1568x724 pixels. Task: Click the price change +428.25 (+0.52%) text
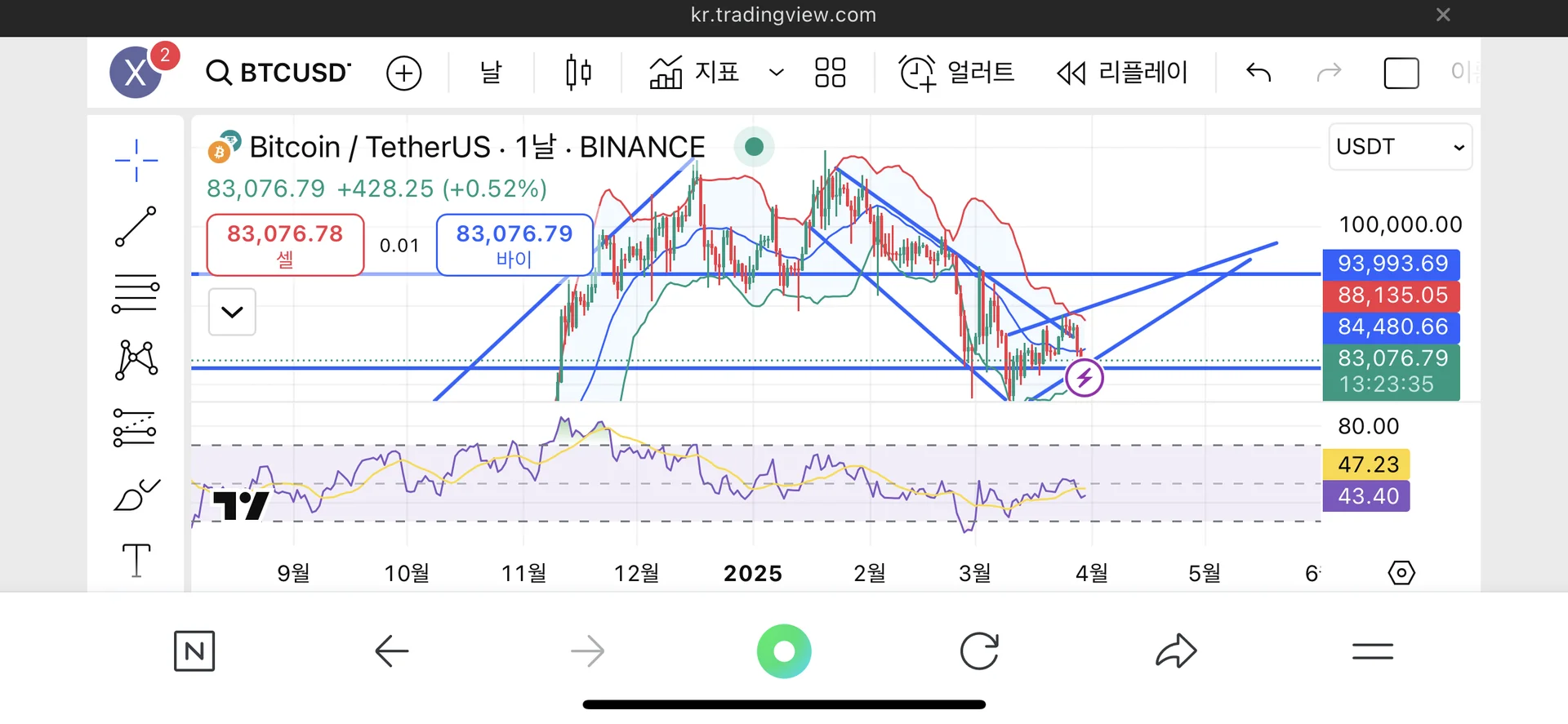pyautogui.click(x=442, y=189)
